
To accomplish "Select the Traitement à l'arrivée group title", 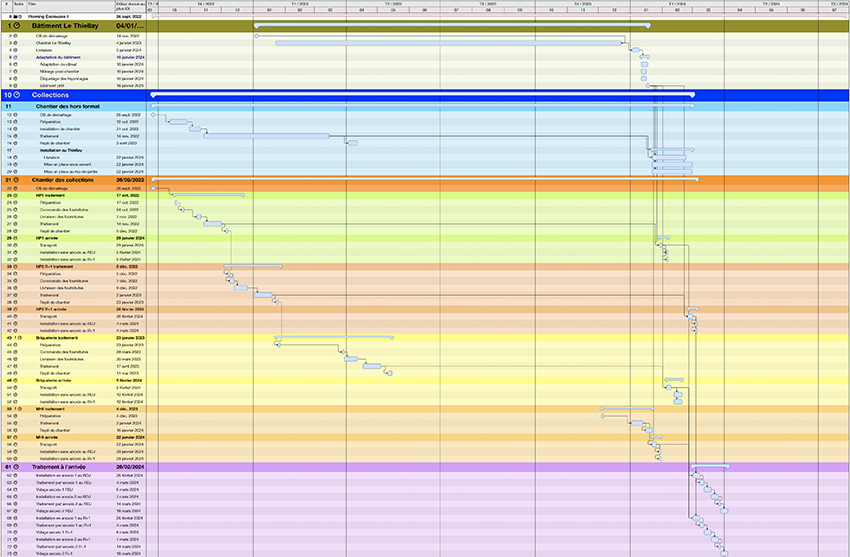I will pos(59,467).
